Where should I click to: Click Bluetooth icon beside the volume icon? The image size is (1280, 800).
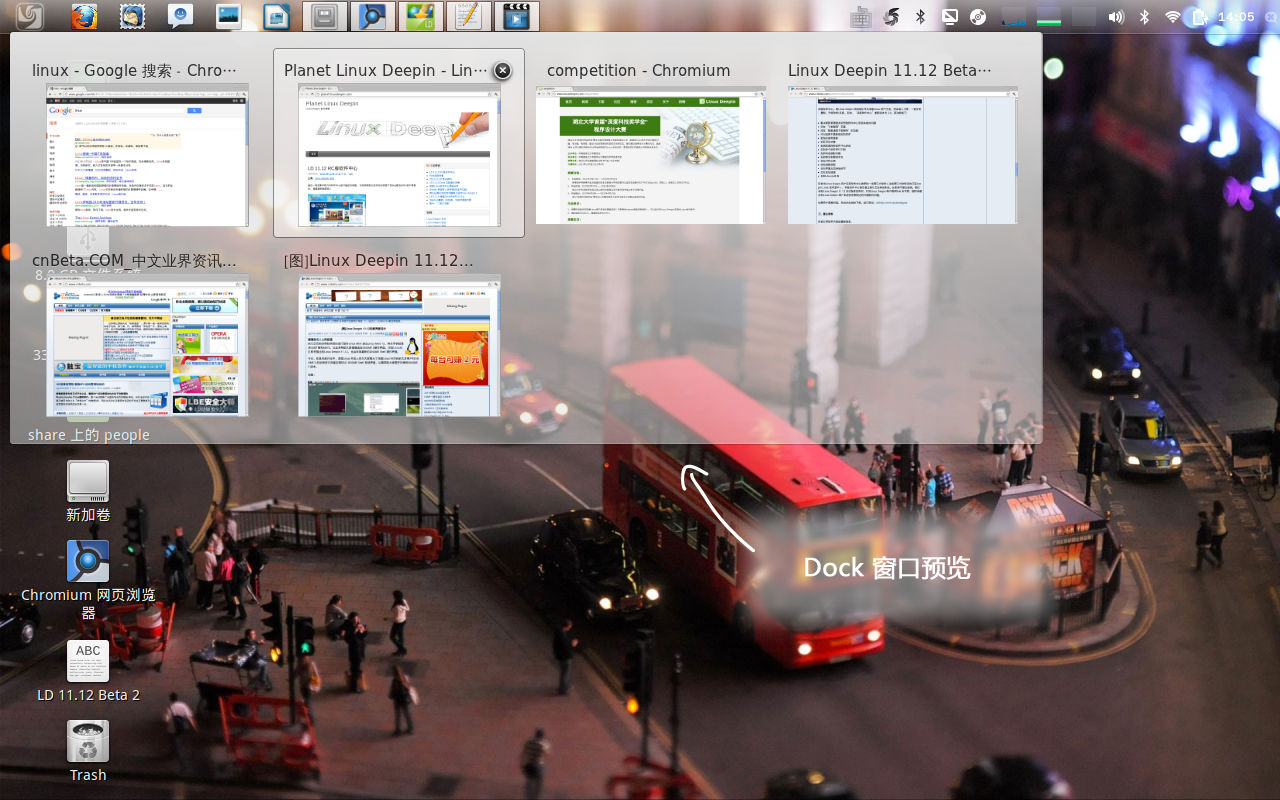click(1145, 17)
